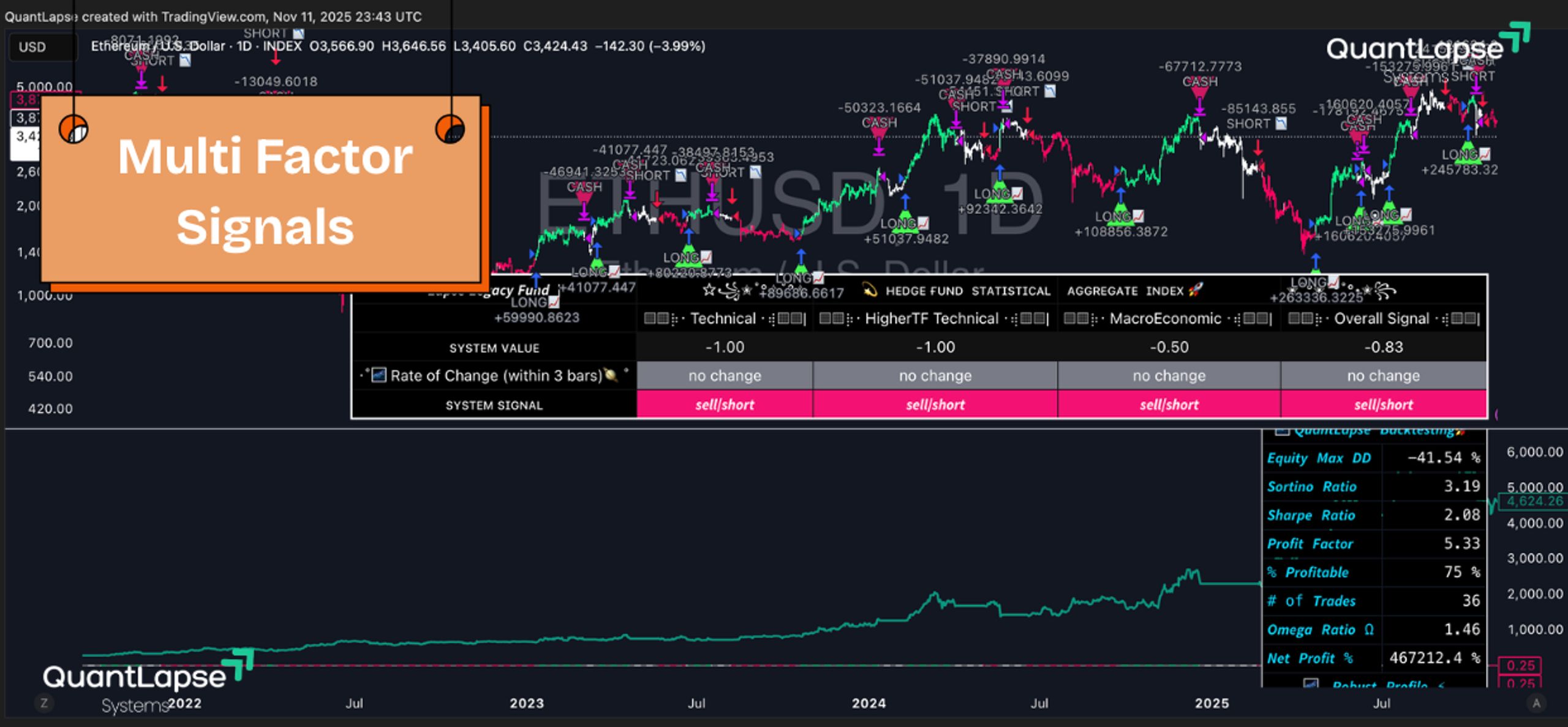Click the Sortino Ratio value 3.19
The width and height of the screenshot is (1568, 727).
coord(1462,486)
